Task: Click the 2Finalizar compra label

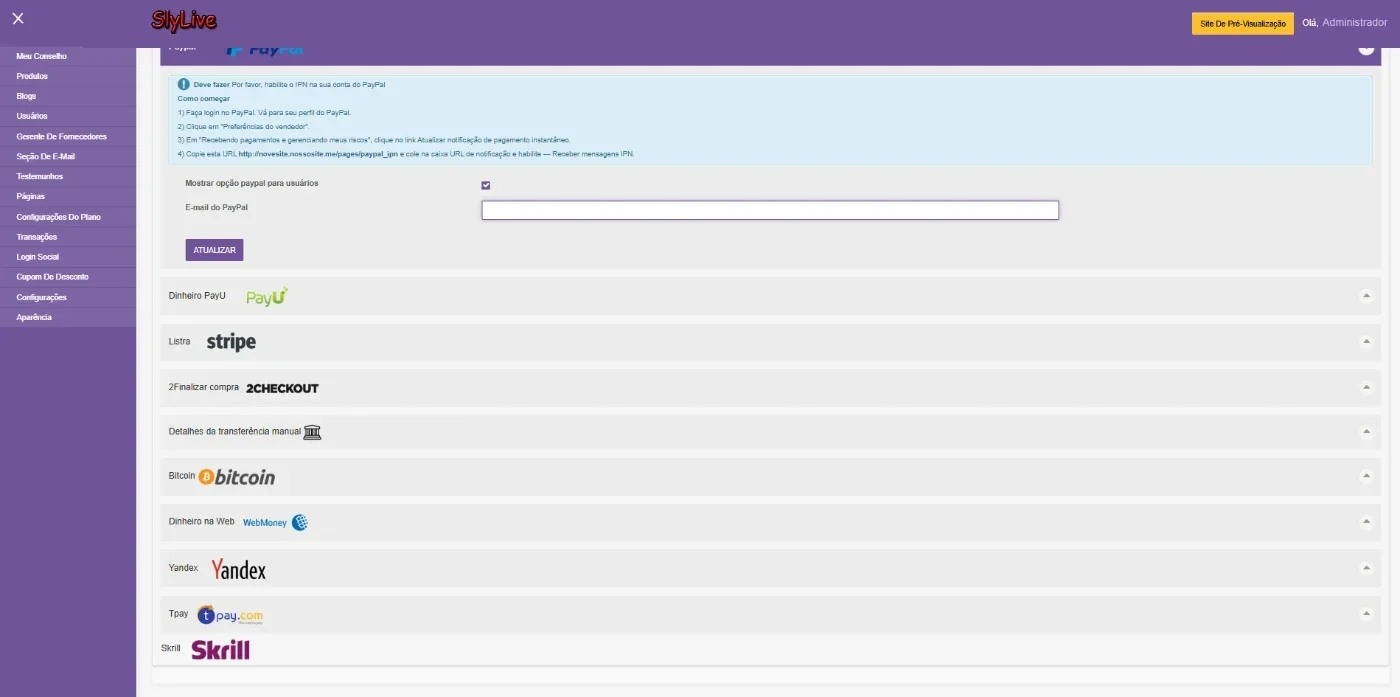Action: point(204,388)
